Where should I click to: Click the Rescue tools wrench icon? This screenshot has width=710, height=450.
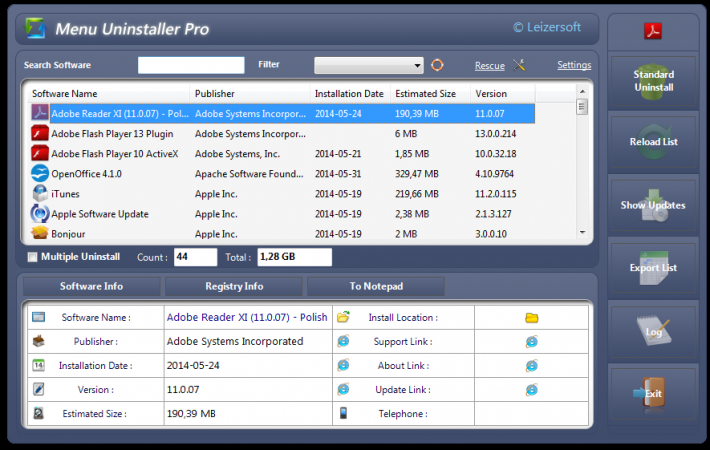coord(519,65)
